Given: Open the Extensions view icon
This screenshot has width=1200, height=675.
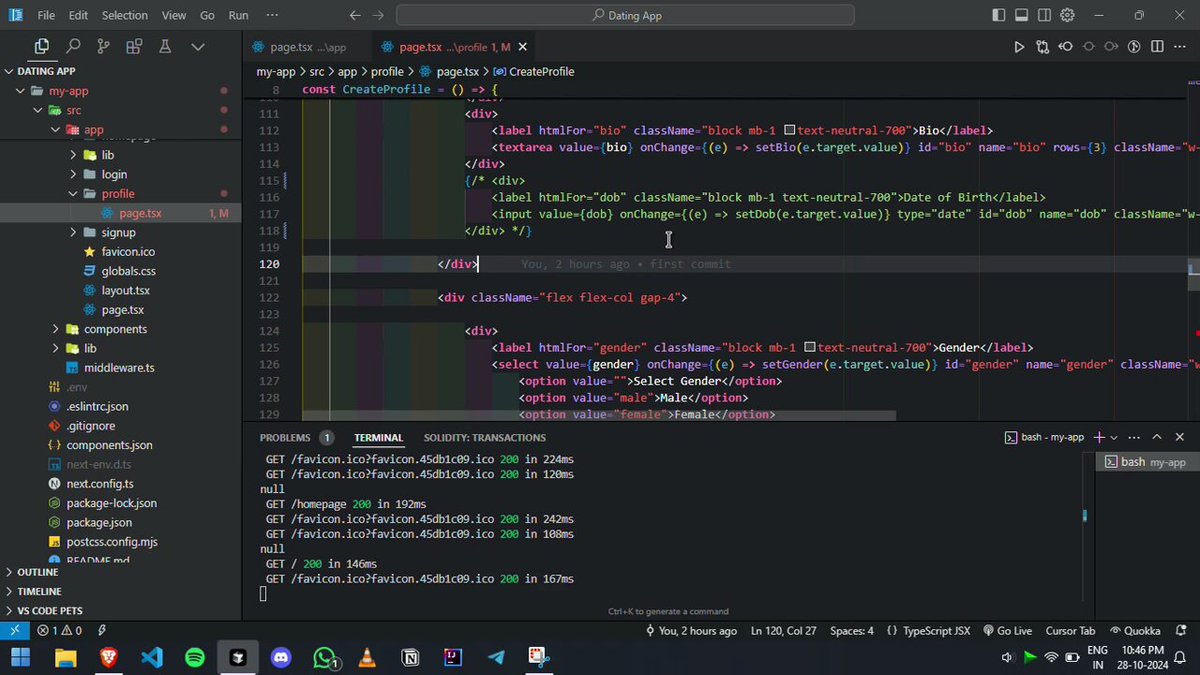Looking at the screenshot, I should click(x=134, y=46).
